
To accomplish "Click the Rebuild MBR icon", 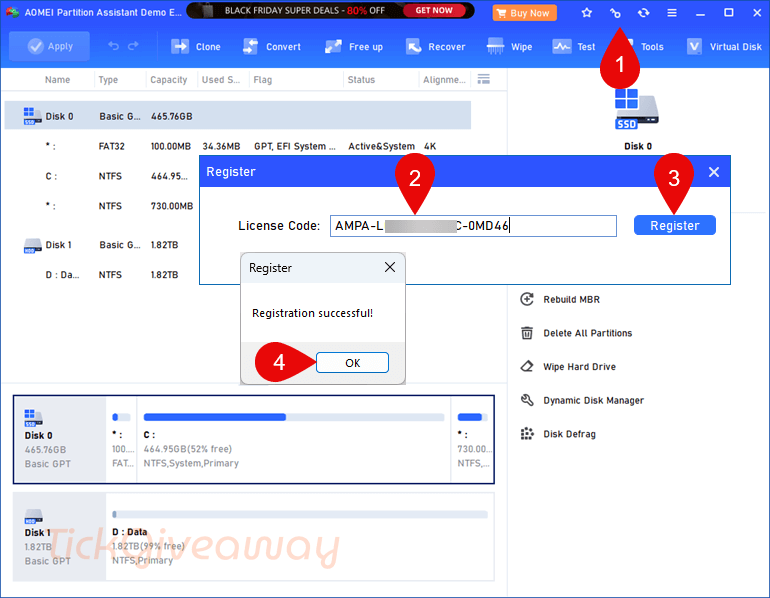I will [x=527, y=299].
